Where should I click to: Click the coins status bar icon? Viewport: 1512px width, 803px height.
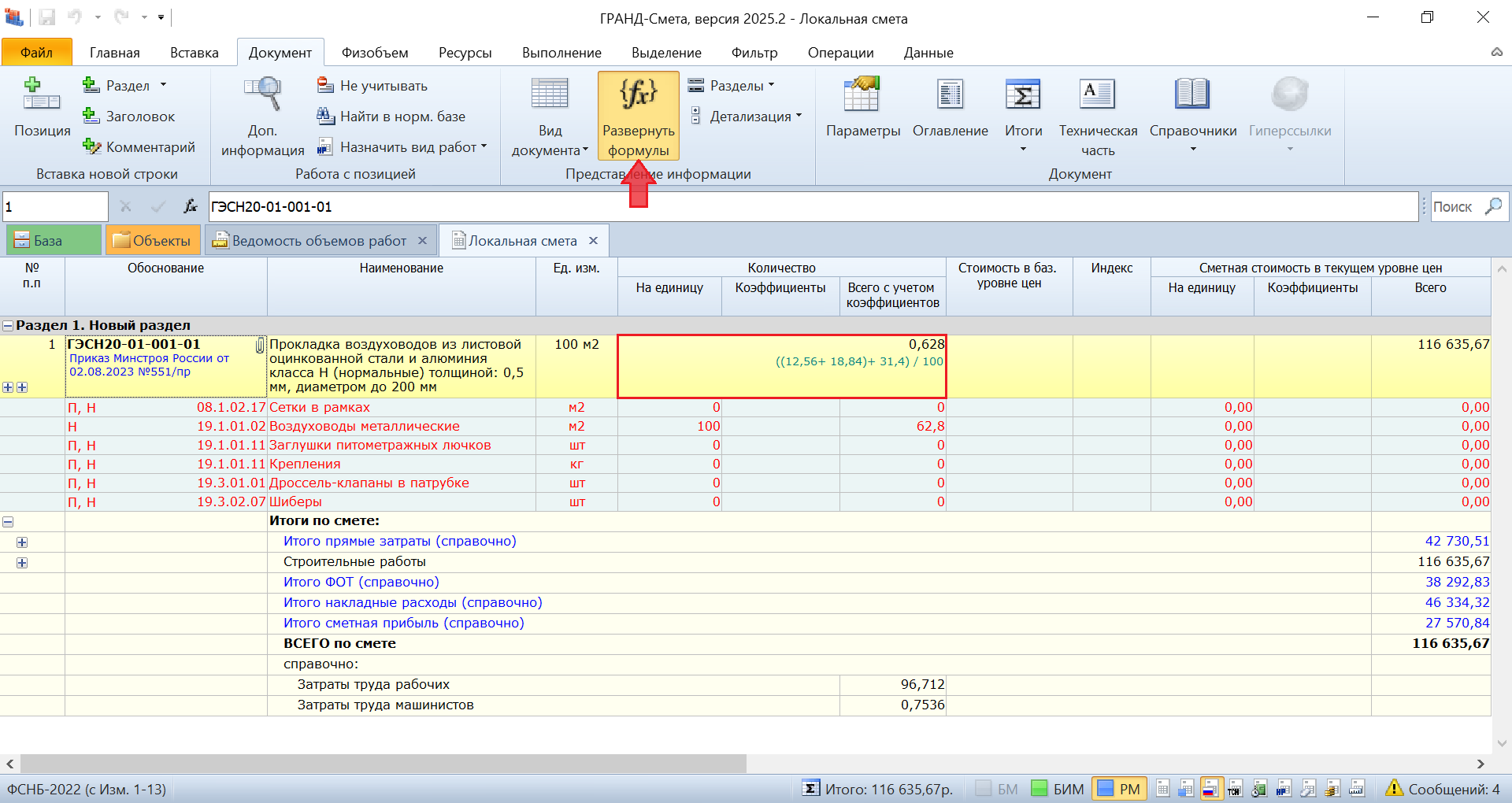pyautogui.click(x=1332, y=788)
